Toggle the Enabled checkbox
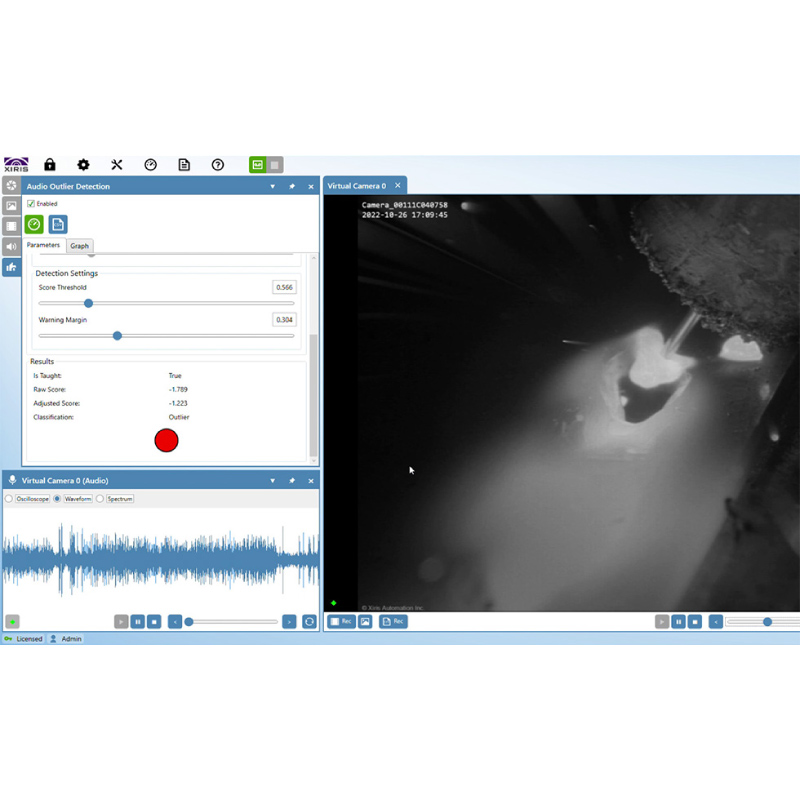This screenshot has width=800, height=800. [x=31, y=204]
